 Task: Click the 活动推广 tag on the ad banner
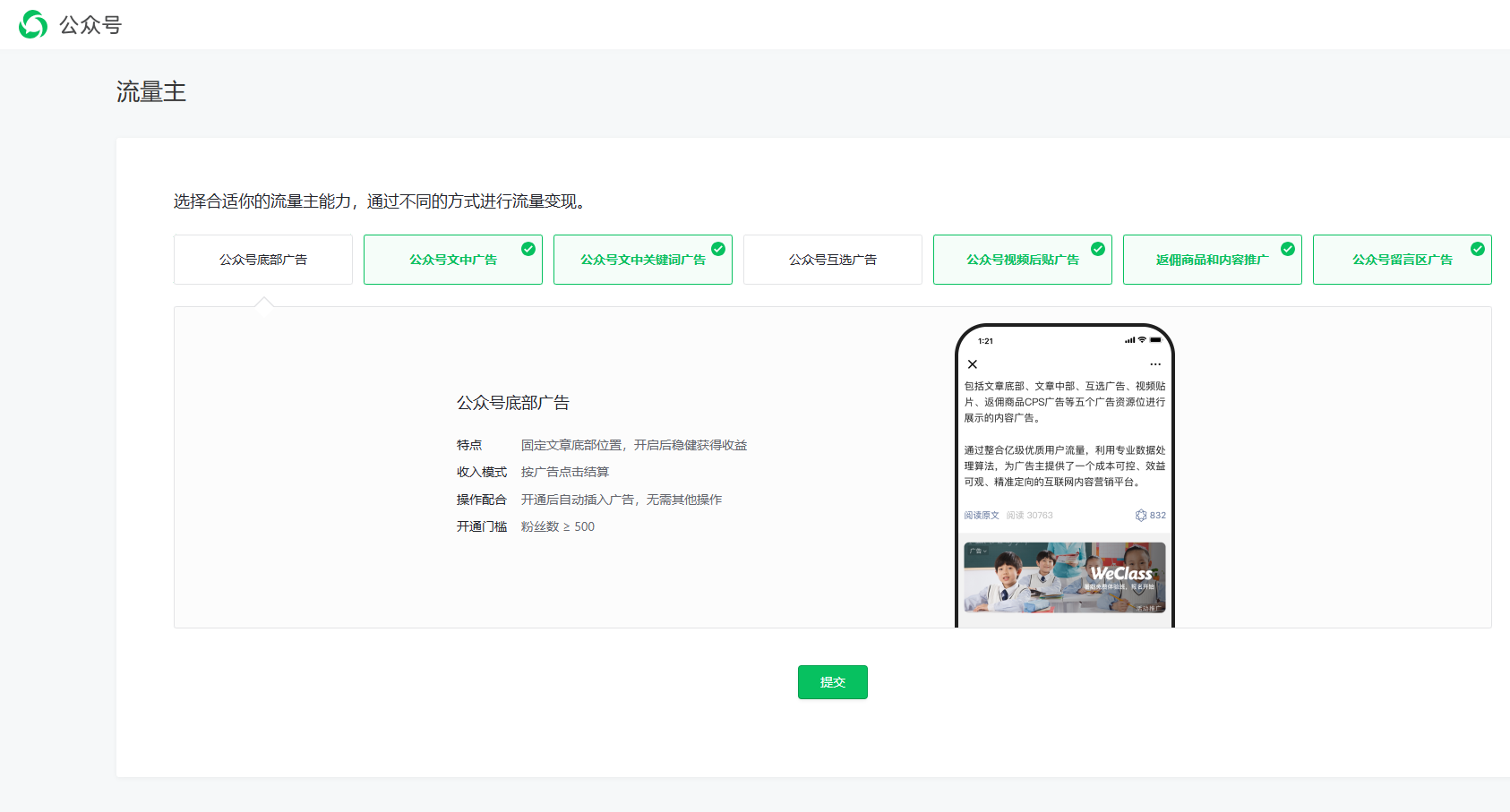click(x=1148, y=608)
